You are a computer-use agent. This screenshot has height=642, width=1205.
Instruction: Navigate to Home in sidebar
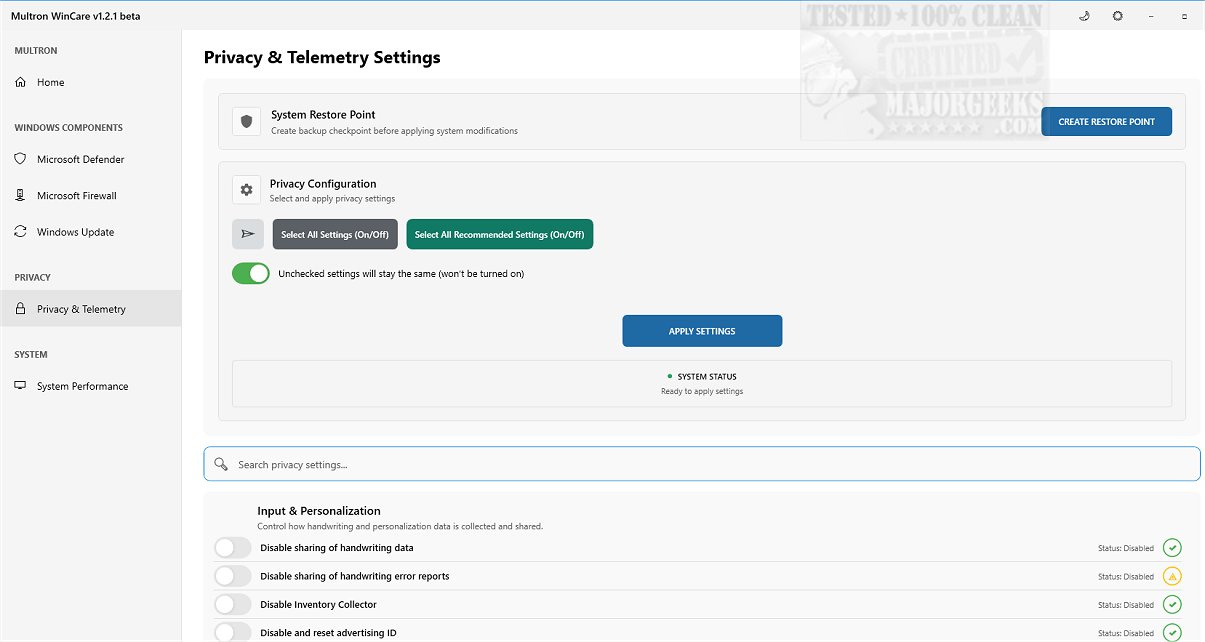click(50, 82)
